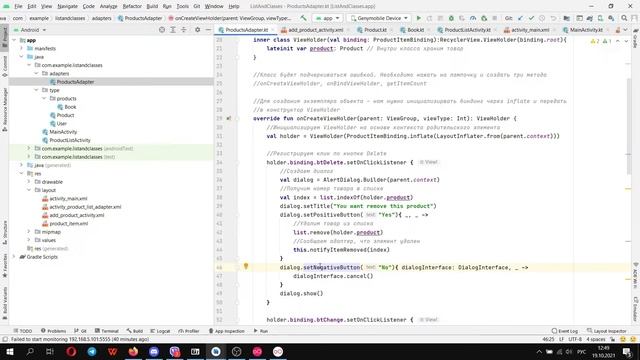
Task: Open Windows Start menu
Action: point(9,351)
